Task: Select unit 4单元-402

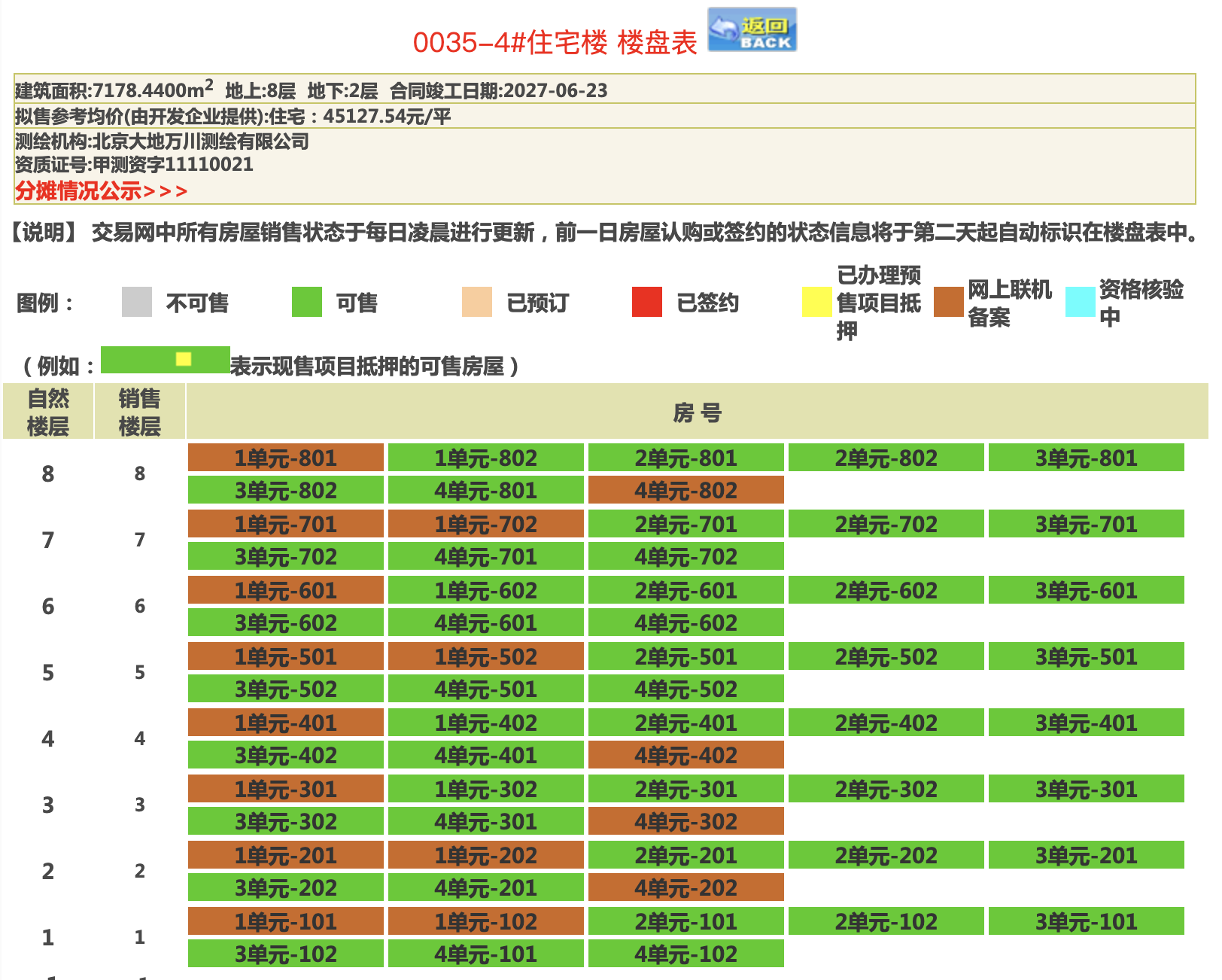Action: 685,755
